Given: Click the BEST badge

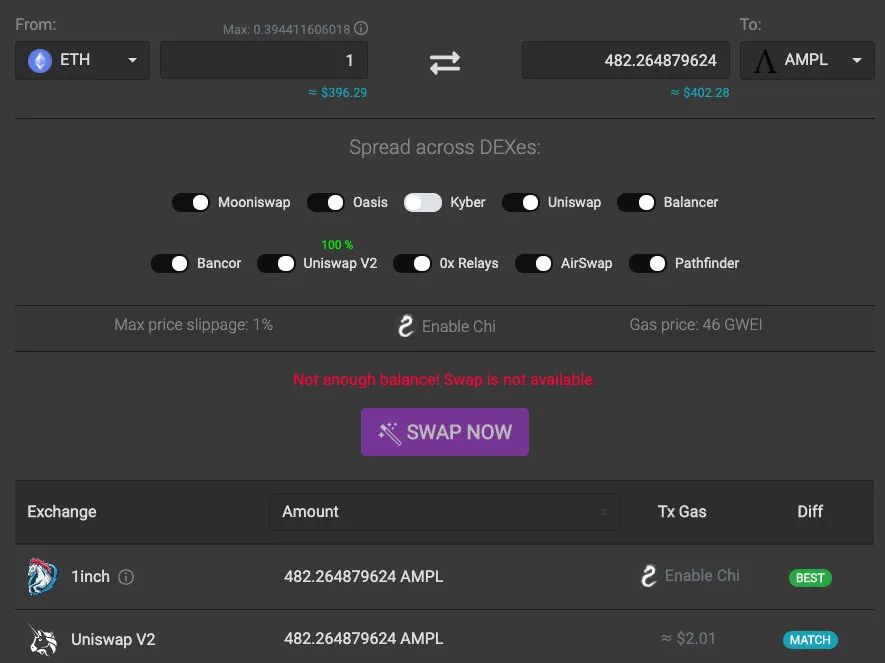Looking at the screenshot, I should click(810, 578).
